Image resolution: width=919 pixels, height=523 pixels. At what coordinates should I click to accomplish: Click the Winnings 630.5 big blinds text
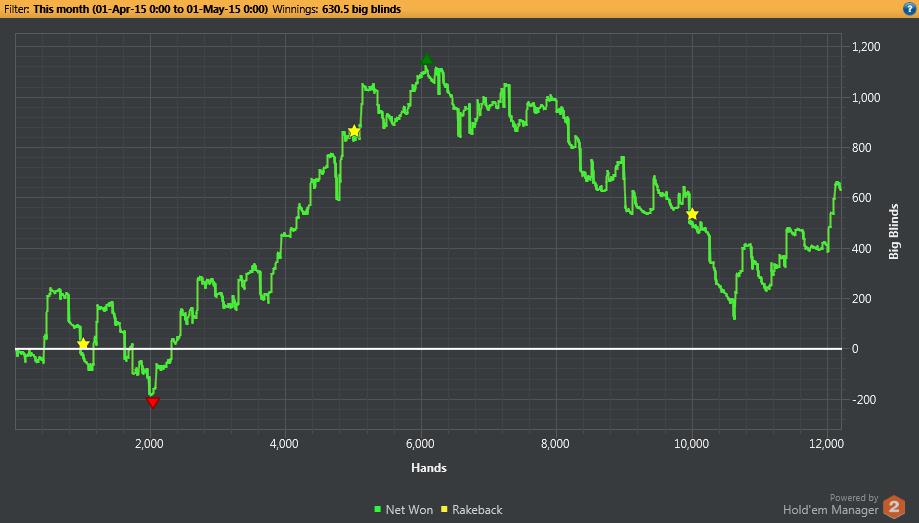tap(337, 9)
